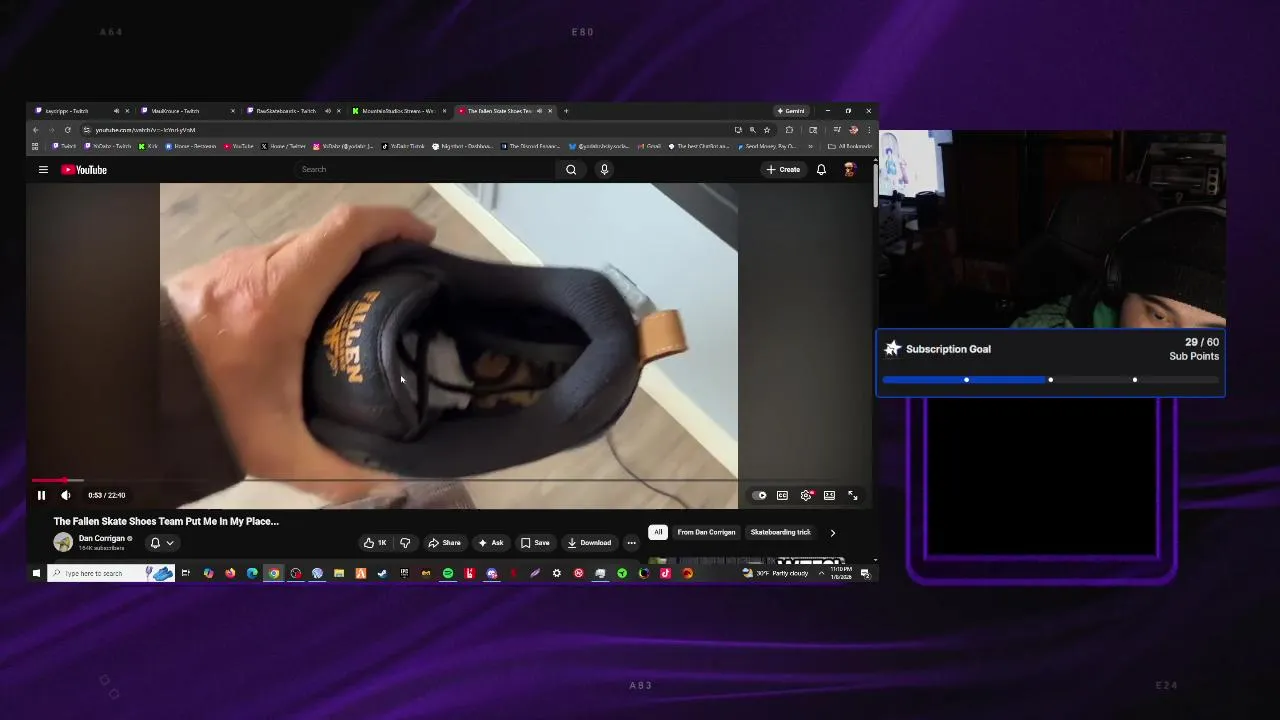The height and width of the screenshot is (720, 1280).
Task: Select the All filter chip
Action: click(x=658, y=532)
